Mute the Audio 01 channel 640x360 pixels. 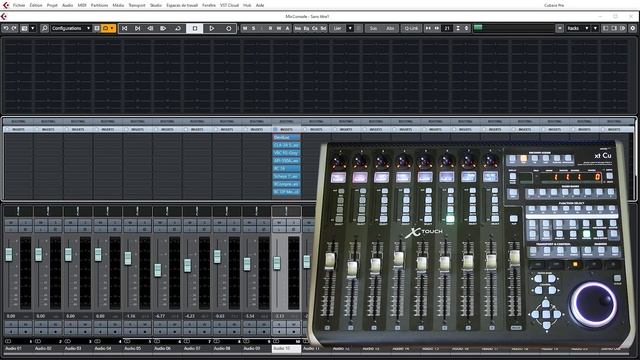[11, 222]
